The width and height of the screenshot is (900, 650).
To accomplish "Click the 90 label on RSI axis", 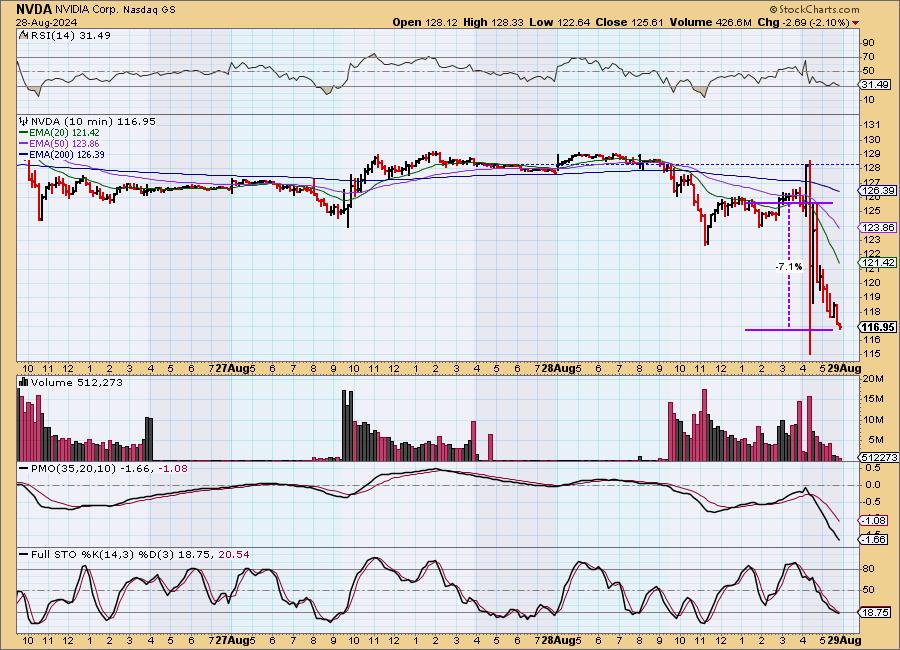I will pos(868,42).
